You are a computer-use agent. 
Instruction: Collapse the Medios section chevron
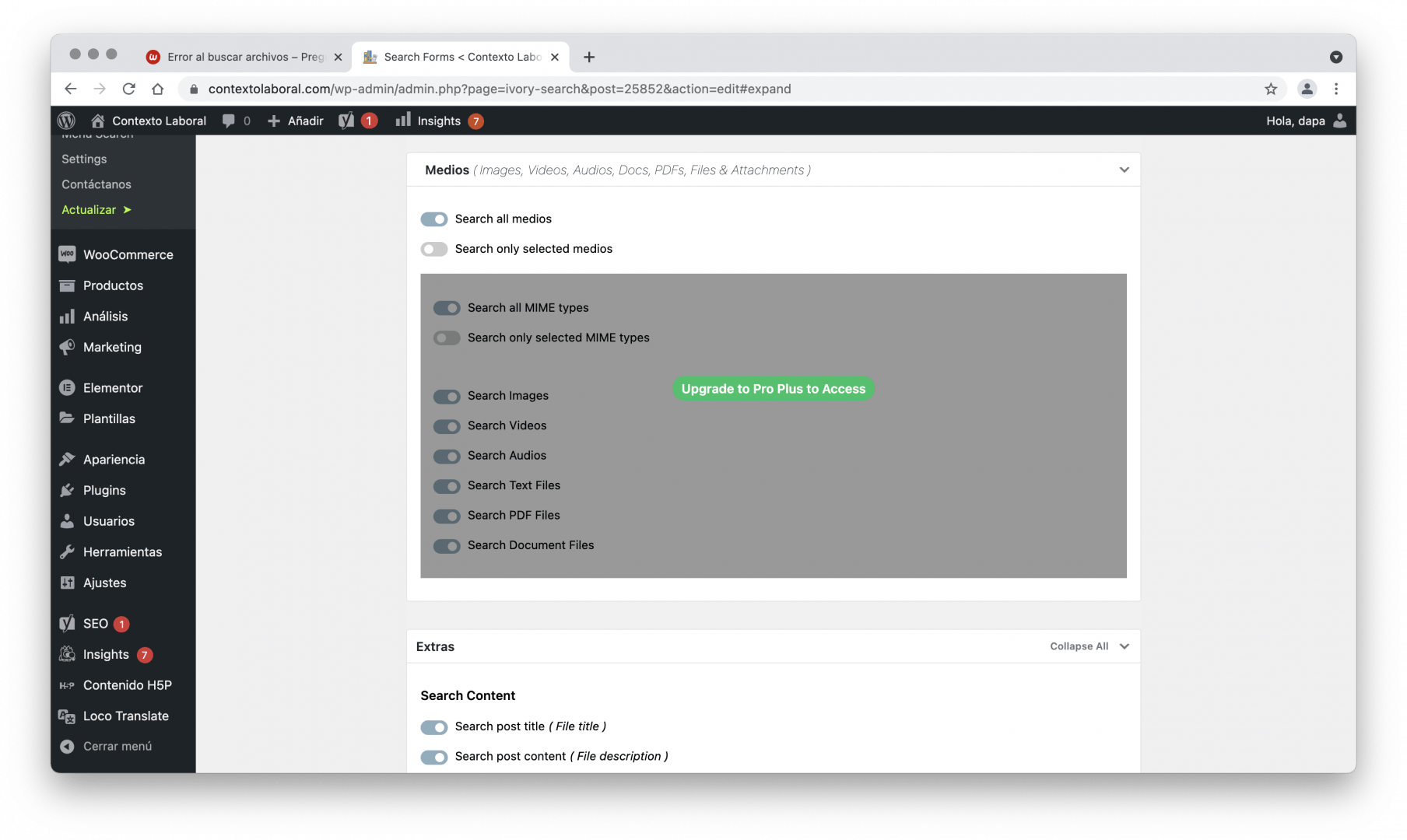click(x=1124, y=170)
